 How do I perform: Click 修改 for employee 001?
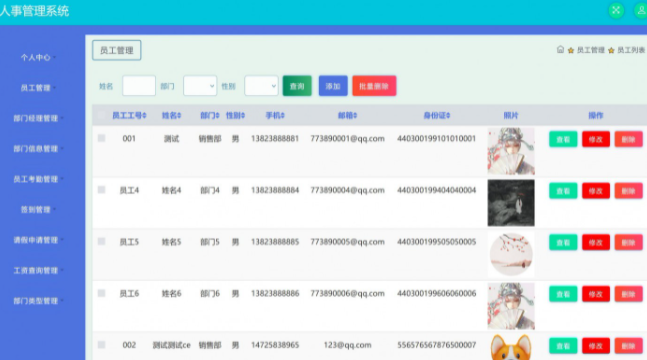[596, 140]
